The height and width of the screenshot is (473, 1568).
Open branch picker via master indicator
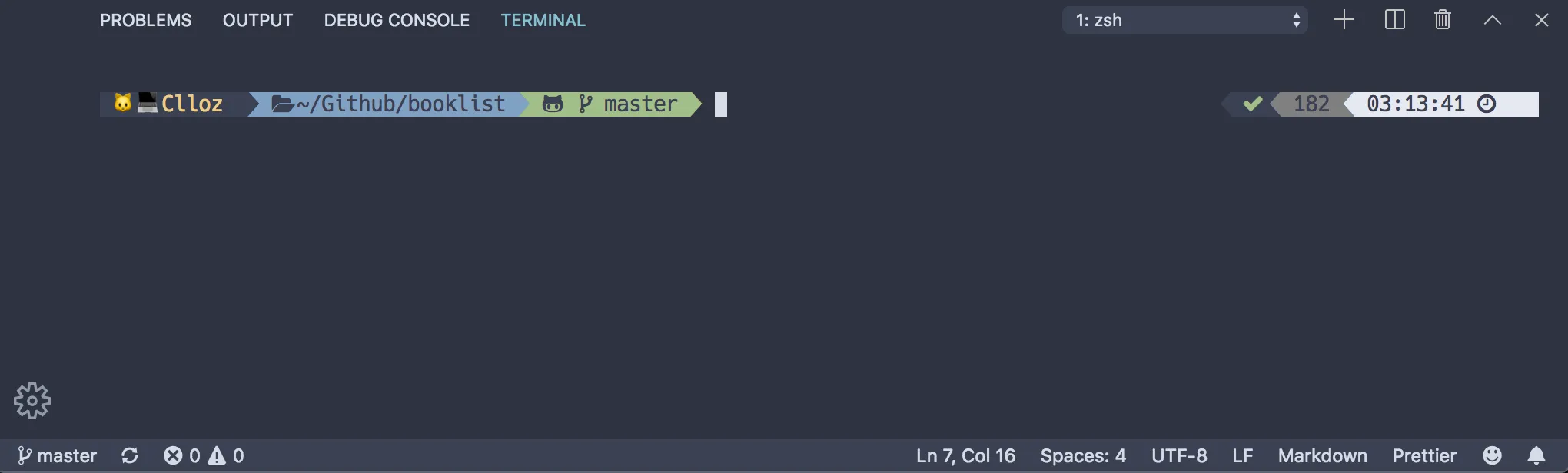[55, 455]
